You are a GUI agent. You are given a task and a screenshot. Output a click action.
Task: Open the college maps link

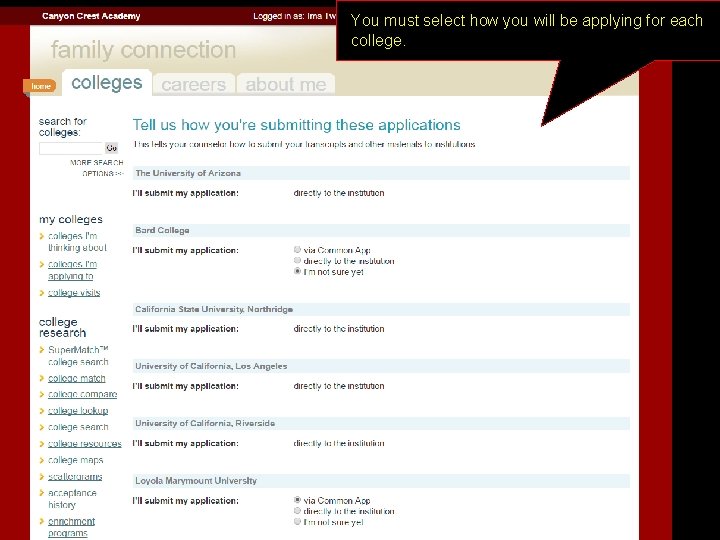tap(75, 460)
